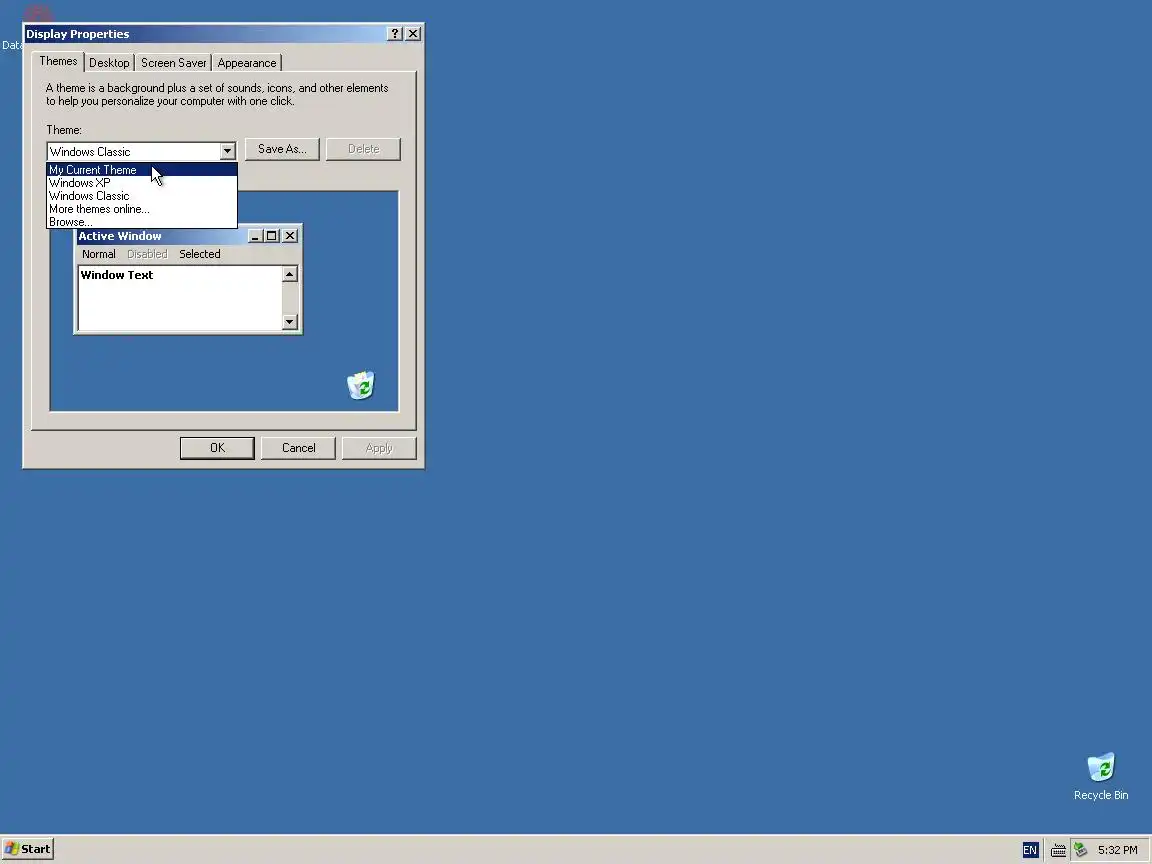Screen dimensions: 1152x864
Task: Select the Recycle Bin desktop icon
Action: (x=1101, y=776)
